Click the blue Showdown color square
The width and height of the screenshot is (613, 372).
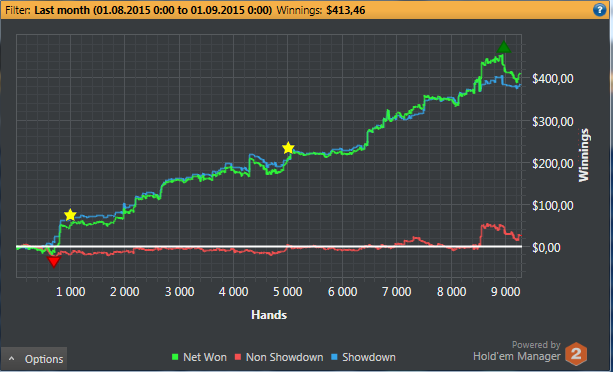pos(334,357)
